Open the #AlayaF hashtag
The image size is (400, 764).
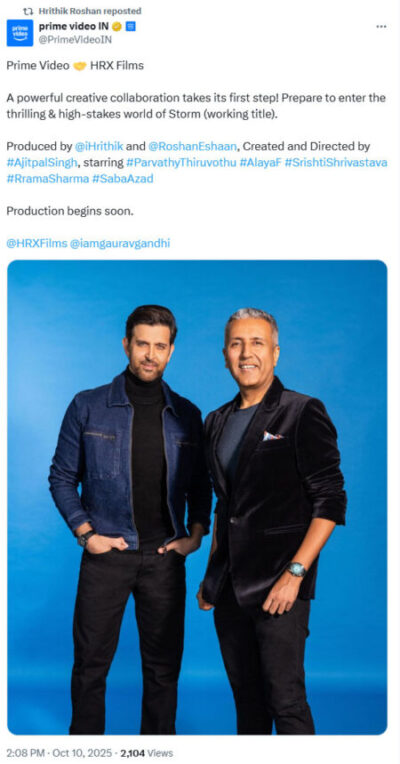[260, 162]
